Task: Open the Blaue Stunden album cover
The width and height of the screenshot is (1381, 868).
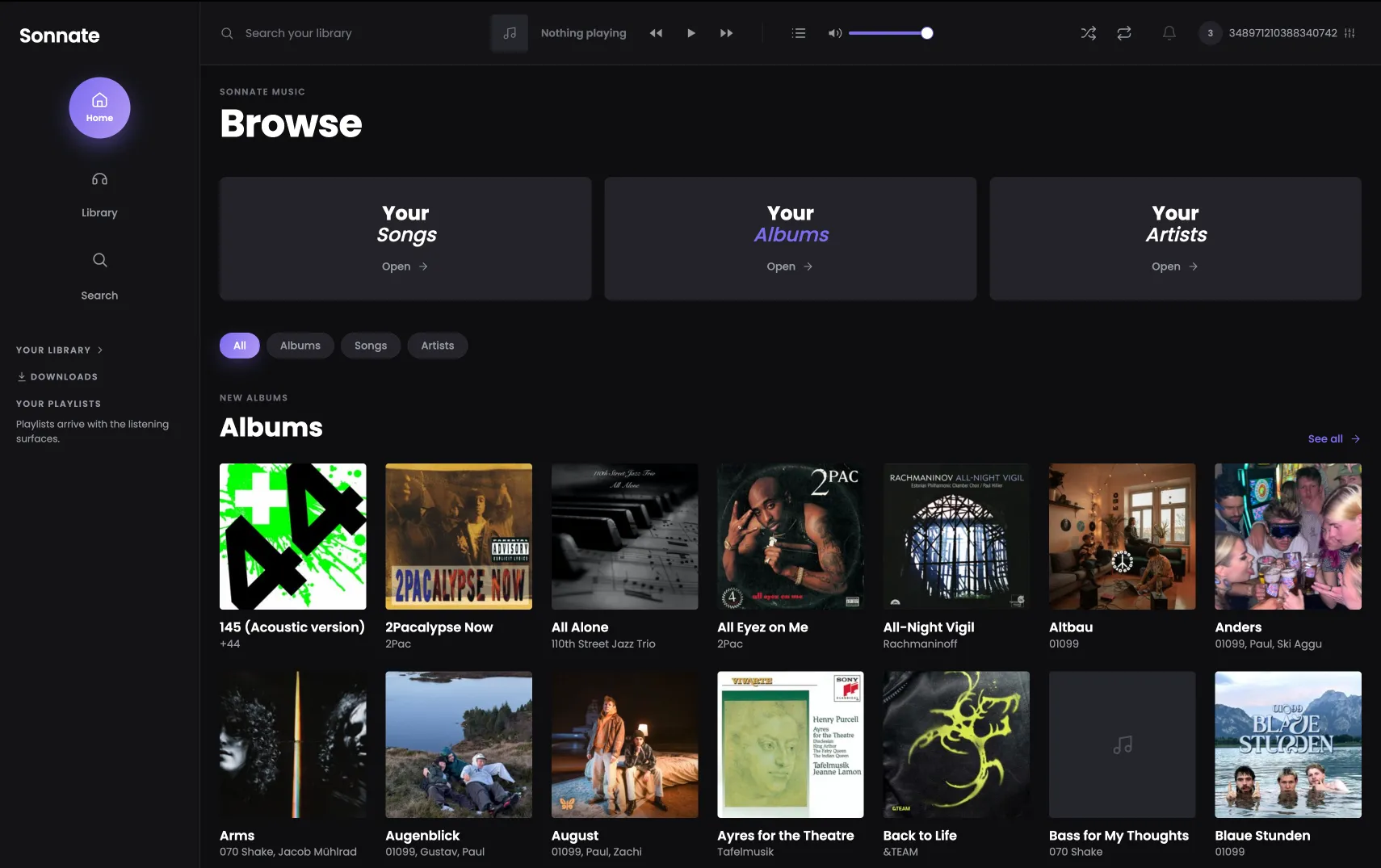Action: point(1288,744)
